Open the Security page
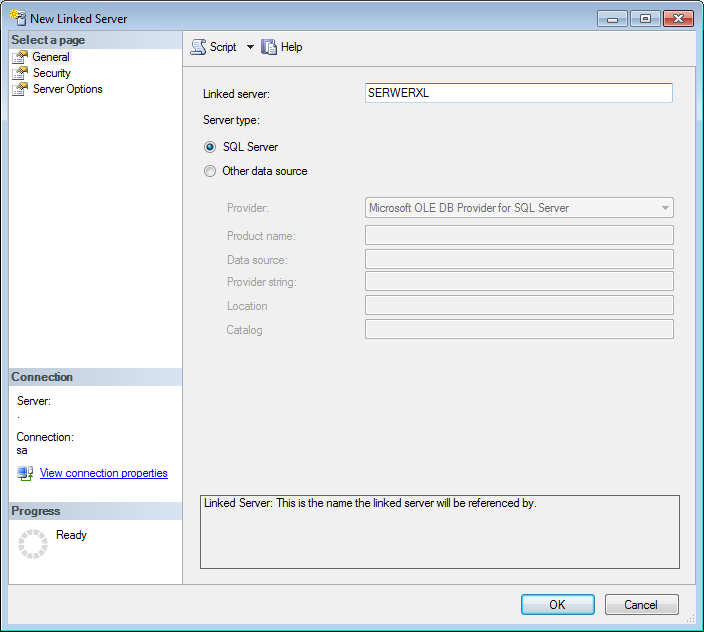 (x=52, y=73)
